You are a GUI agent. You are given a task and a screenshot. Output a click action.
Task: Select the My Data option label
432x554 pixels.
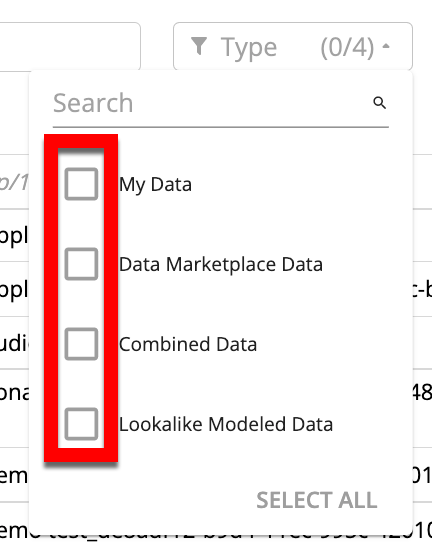155,184
